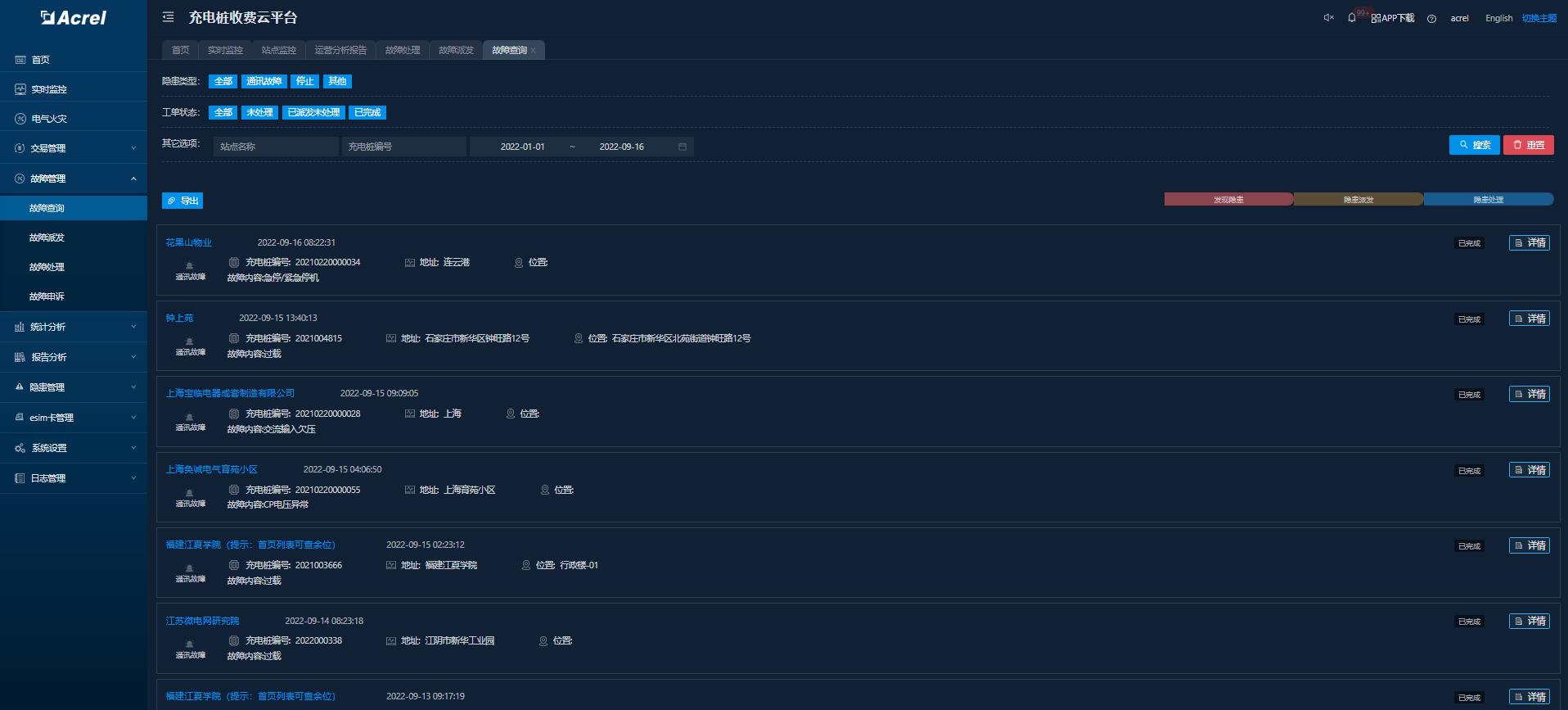This screenshot has height=710, width=1568.
Task: Expand the 交易管理 sidebar menu
Action: tap(74, 148)
